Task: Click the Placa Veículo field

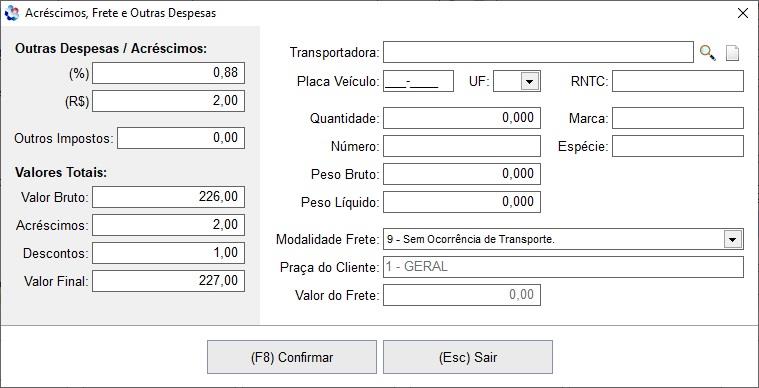Action: pos(418,81)
